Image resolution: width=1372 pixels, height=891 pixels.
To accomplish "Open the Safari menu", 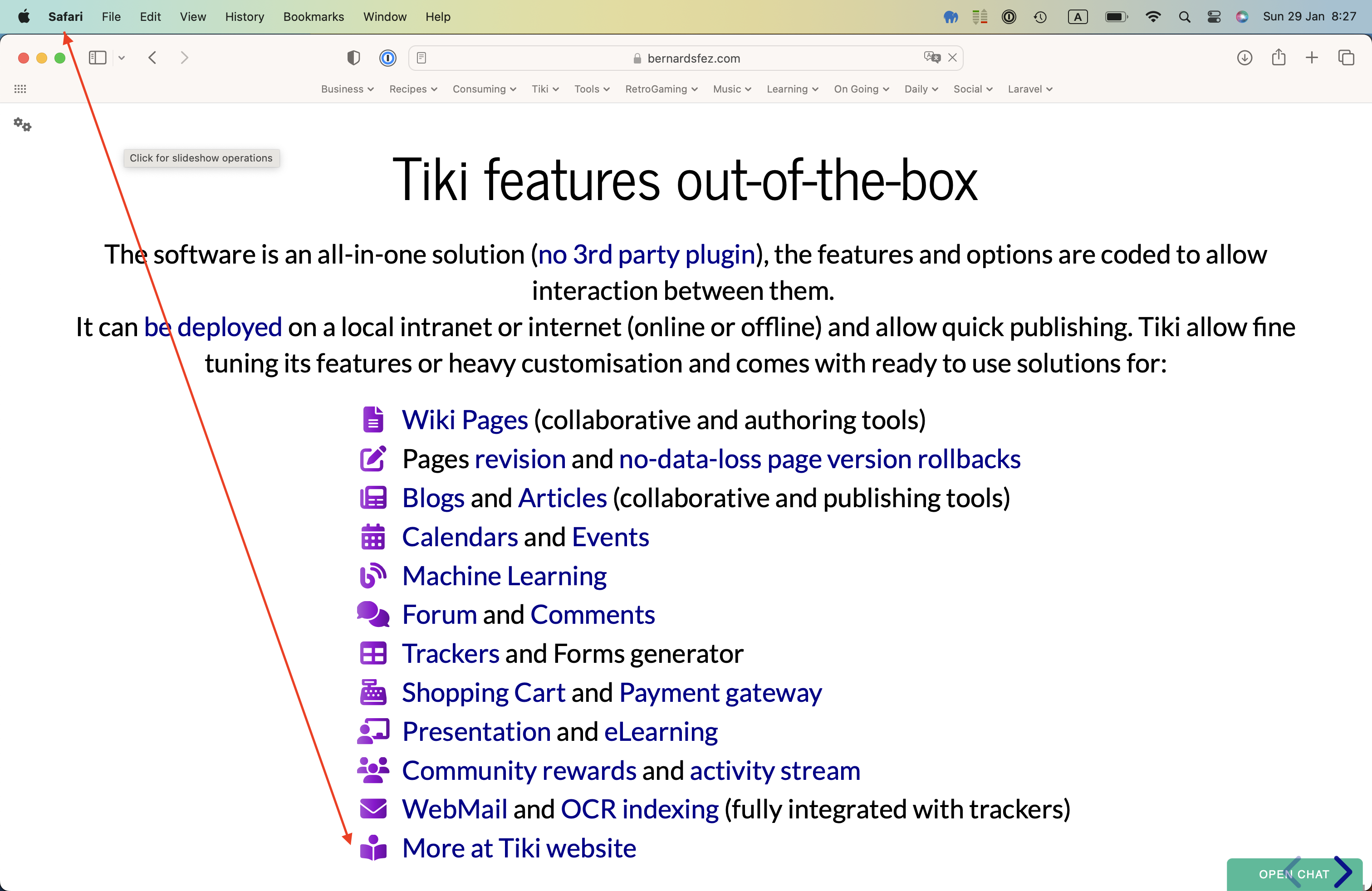I will [65, 17].
